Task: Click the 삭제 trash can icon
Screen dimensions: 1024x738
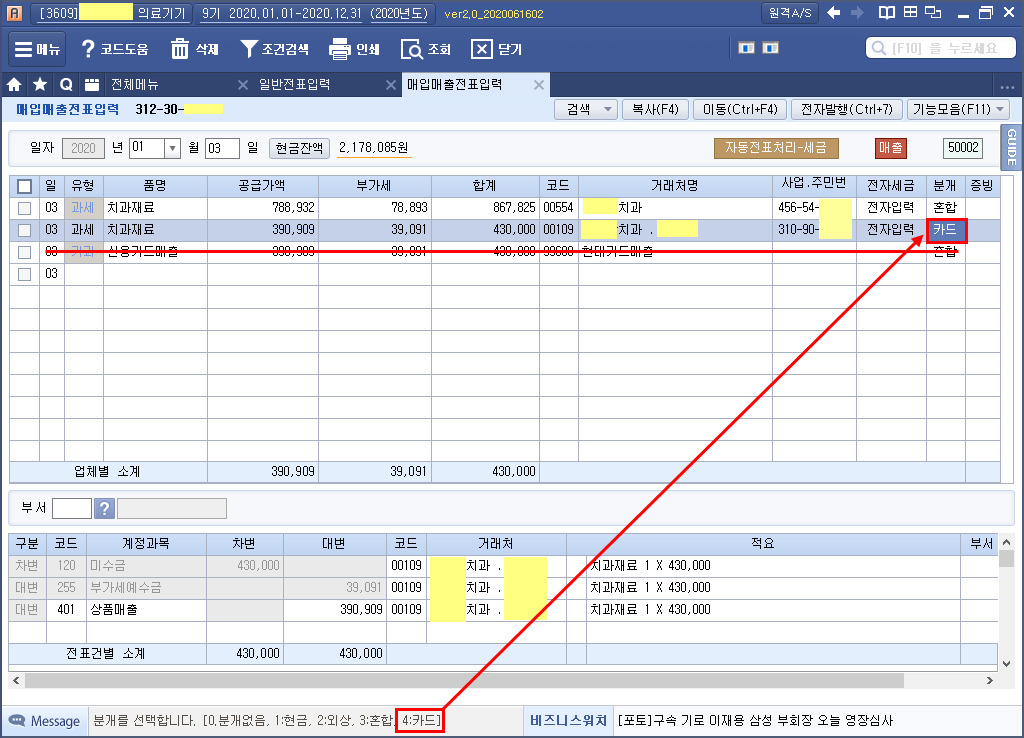Action: click(180, 49)
